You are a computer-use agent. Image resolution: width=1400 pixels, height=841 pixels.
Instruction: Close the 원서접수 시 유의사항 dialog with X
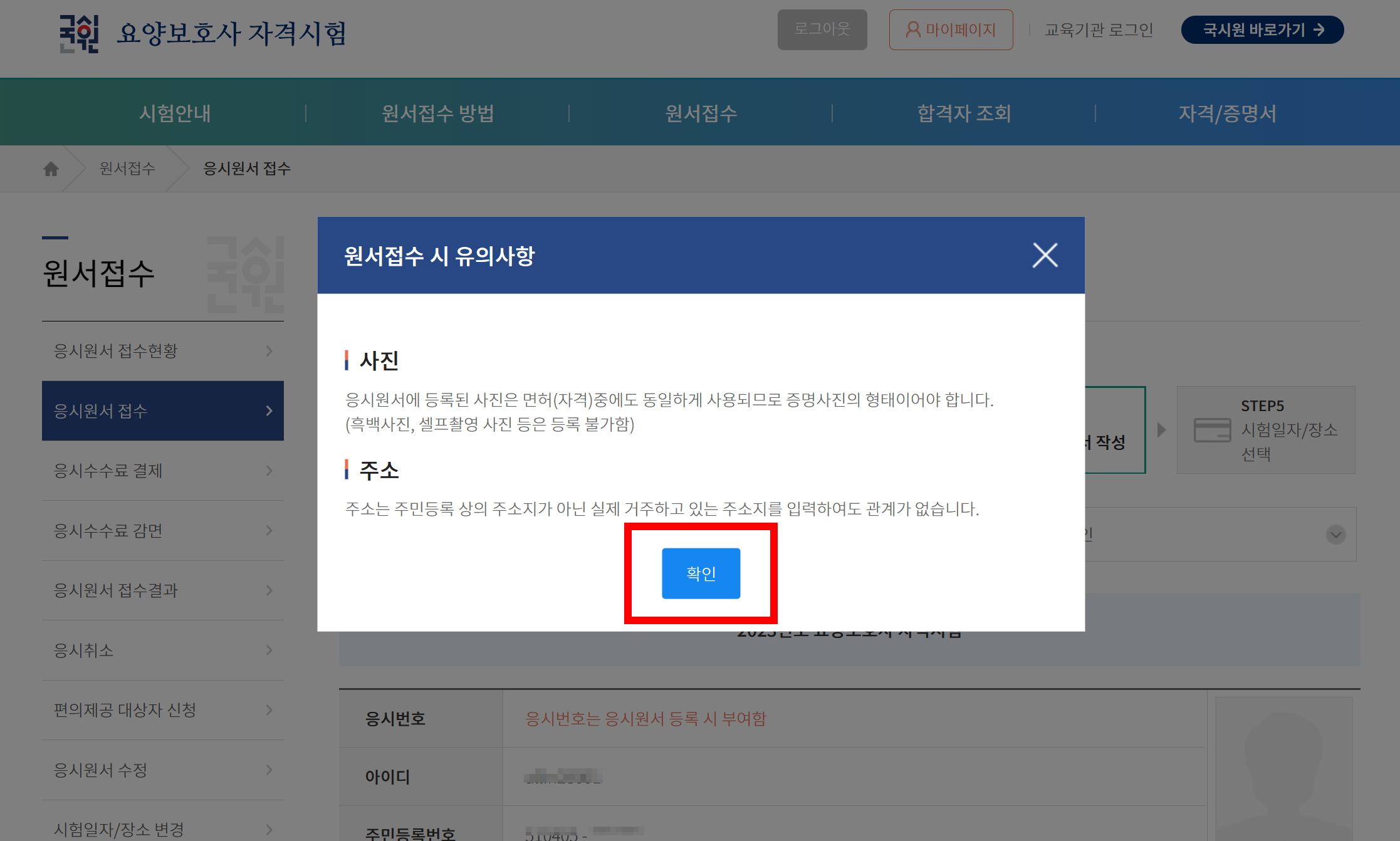pyautogui.click(x=1045, y=255)
